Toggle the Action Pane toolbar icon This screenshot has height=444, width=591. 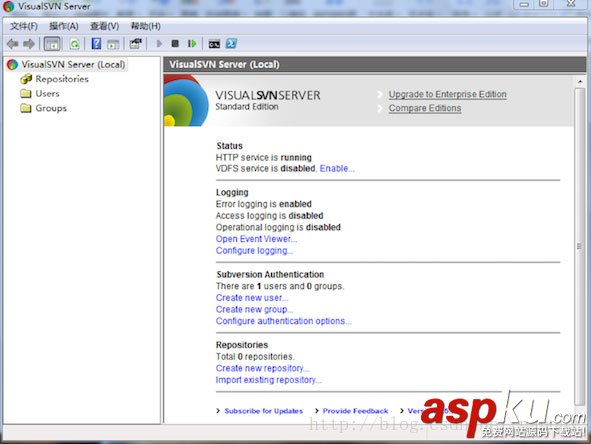pos(113,44)
